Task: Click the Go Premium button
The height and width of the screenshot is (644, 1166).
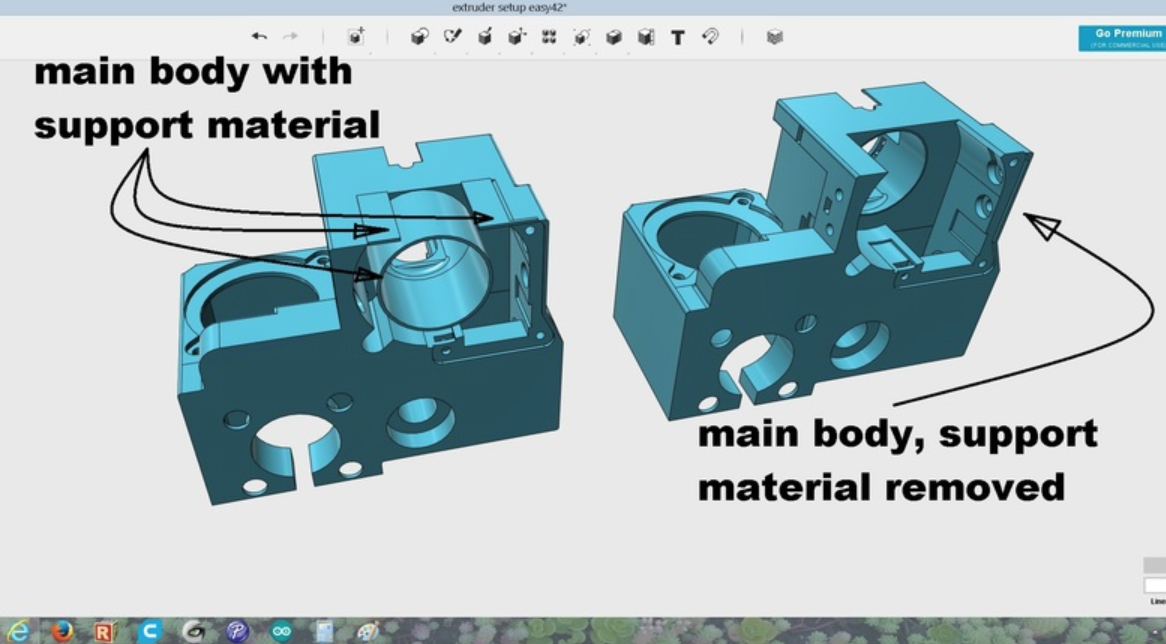Action: tap(1122, 38)
